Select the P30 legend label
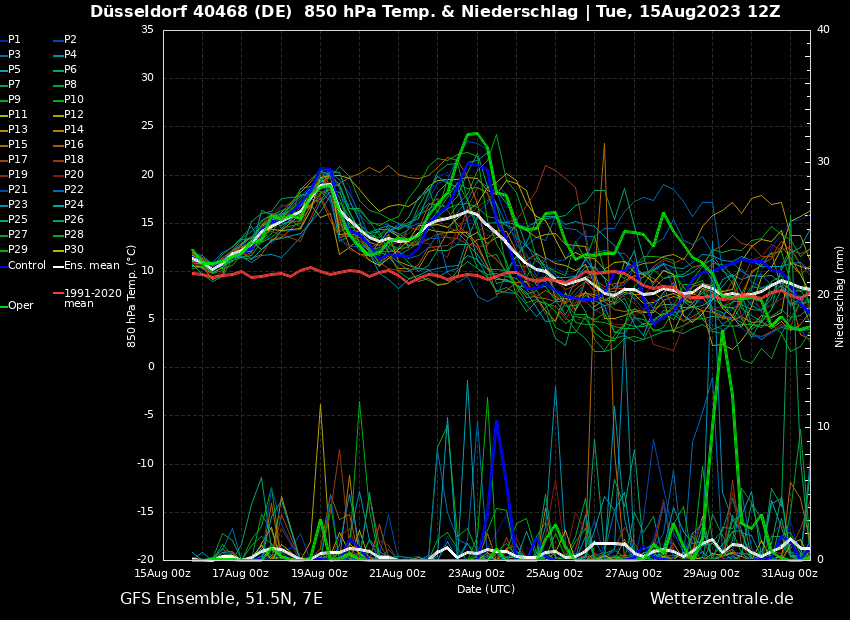The width and height of the screenshot is (850, 620). pyautogui.click(x=74, y=250)
